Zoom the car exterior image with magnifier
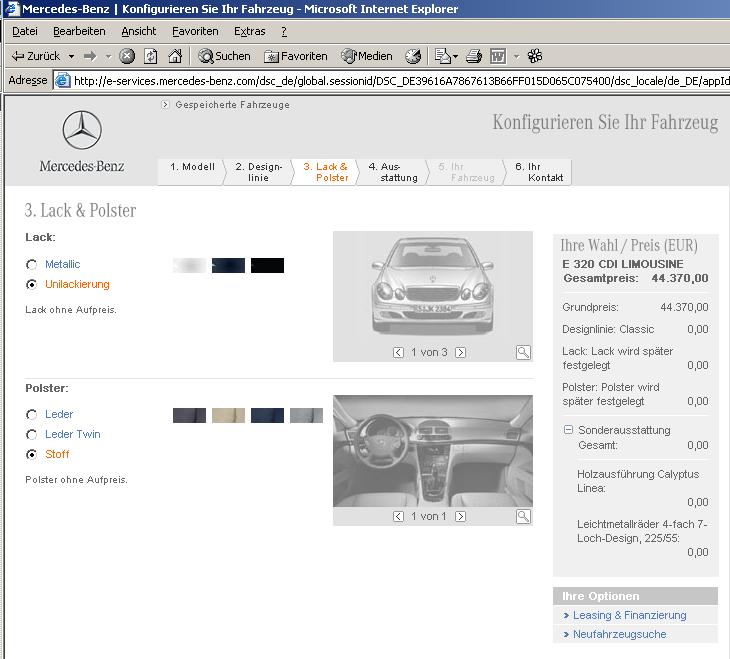Viewport: 730px width, 659px height. click(523, 352)
